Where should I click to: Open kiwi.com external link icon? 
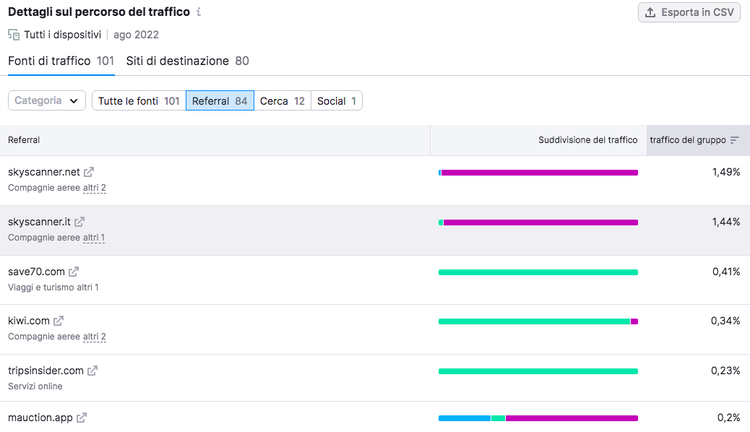[x=58, y=321]
